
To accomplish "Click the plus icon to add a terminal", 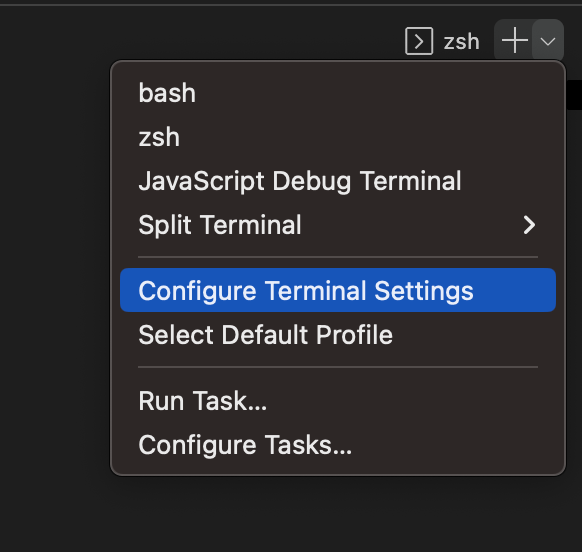I will click(x=514, y=40).
